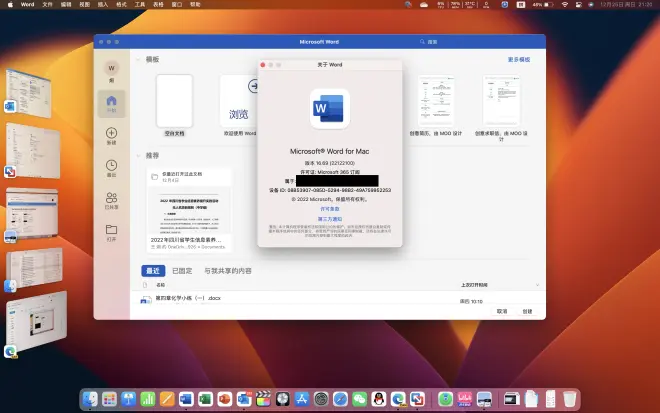Launch PowerPoint from the Dock
Viewport: 660px width, 413px height.
tap(225, 399)
